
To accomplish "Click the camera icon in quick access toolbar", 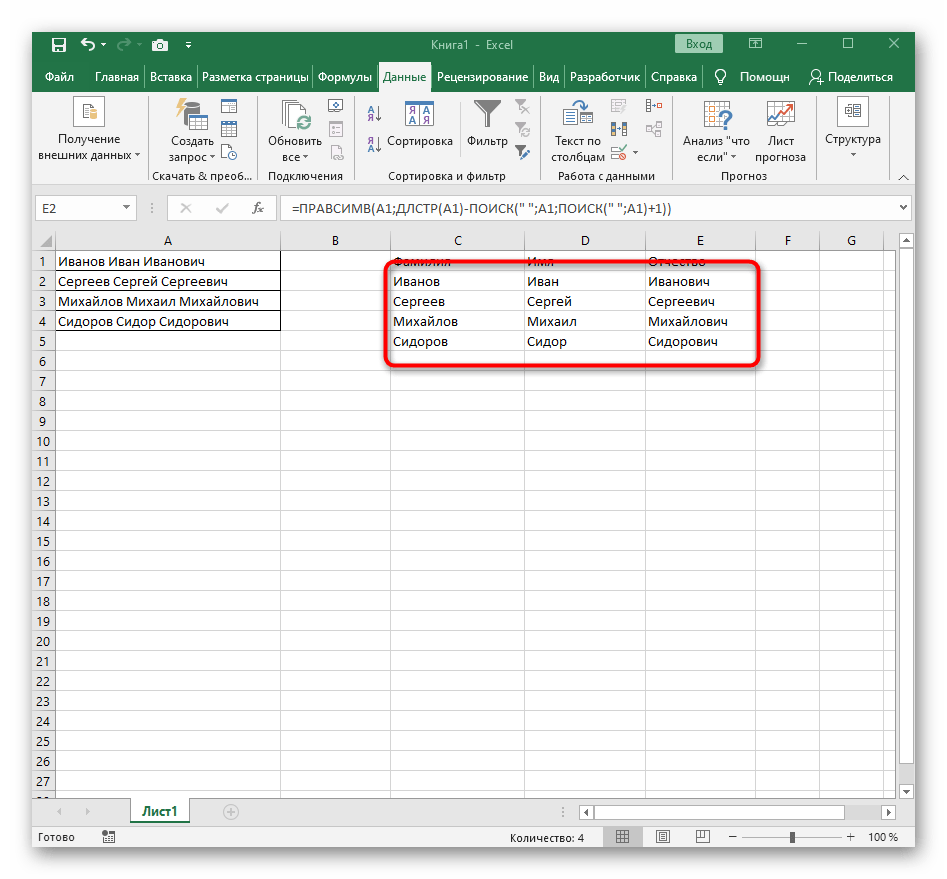I will click(x=159, y=45).
